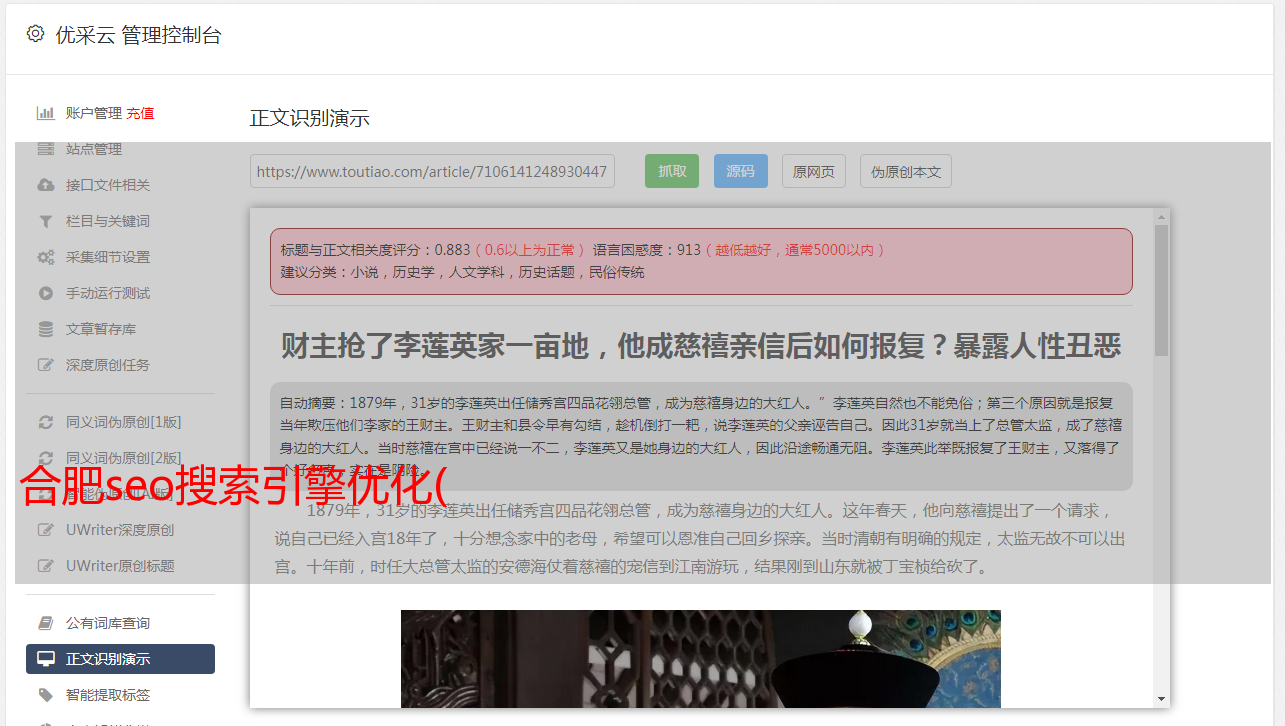Click the gear icon beside 优采云 管理控制台
The height and width of the screenshot is (726, 1285).
[x=35, y=34]
